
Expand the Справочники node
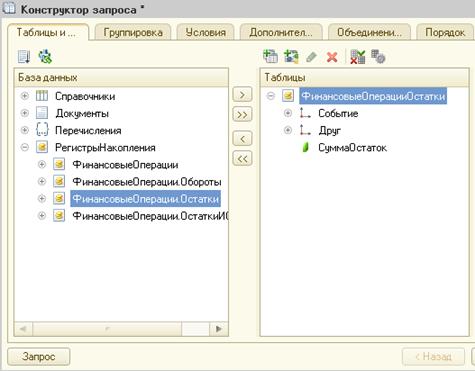[25, 96]
